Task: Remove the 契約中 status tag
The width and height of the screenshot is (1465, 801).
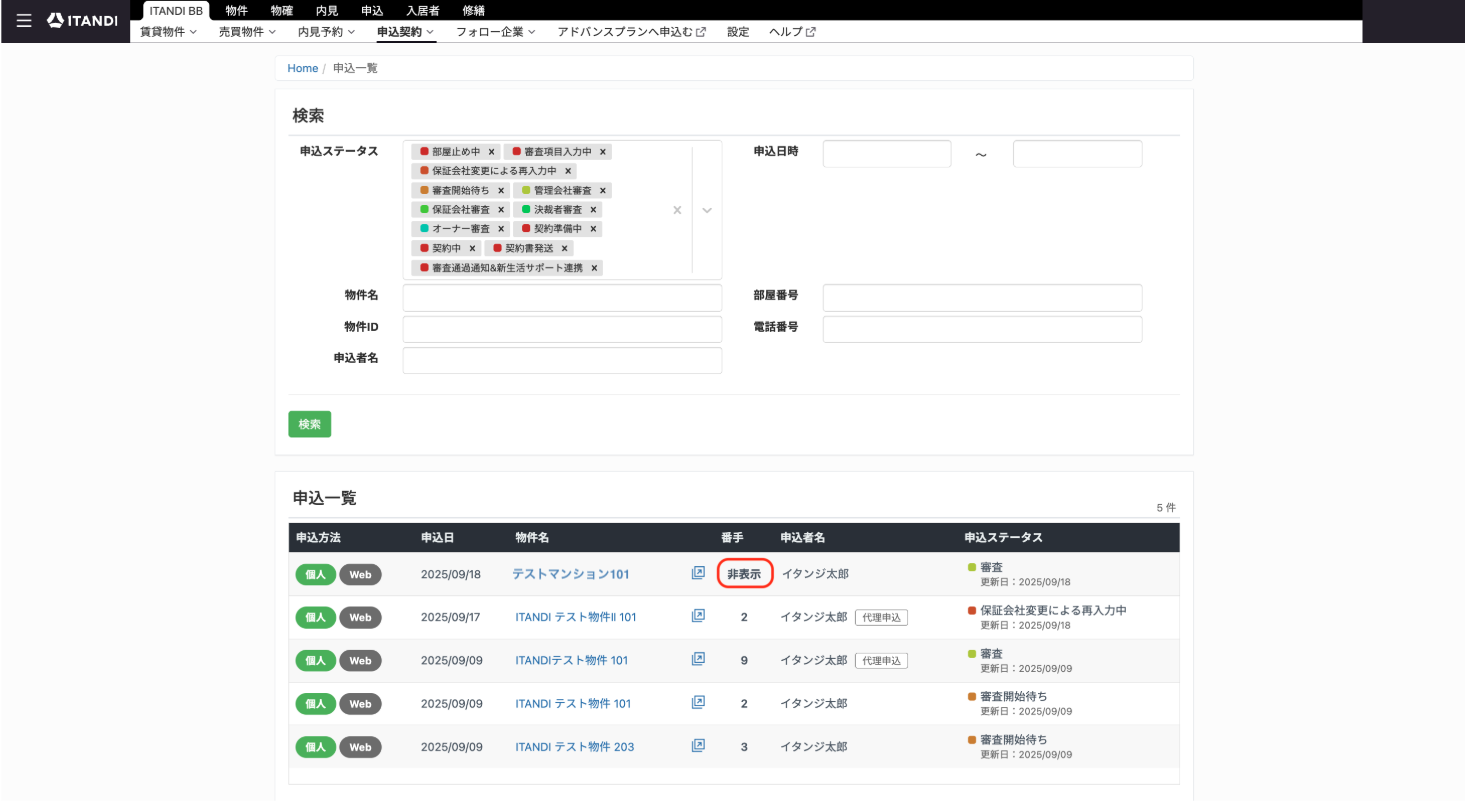Action: click(x=473, y=248)
